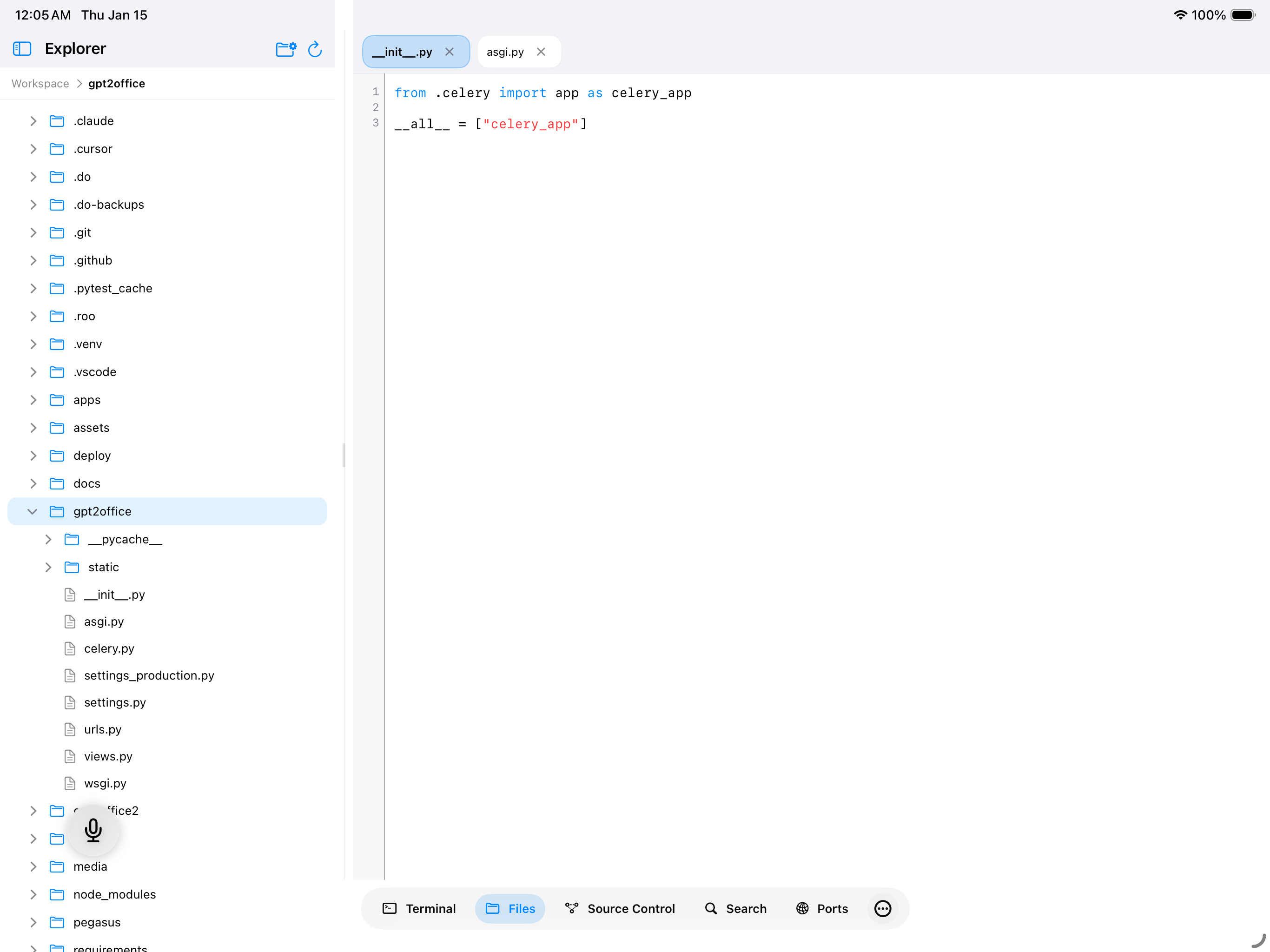The image size is (1270, 952).
Task: Go to Workspace in the breadcrumb
Action: click(x=40, y=83)
